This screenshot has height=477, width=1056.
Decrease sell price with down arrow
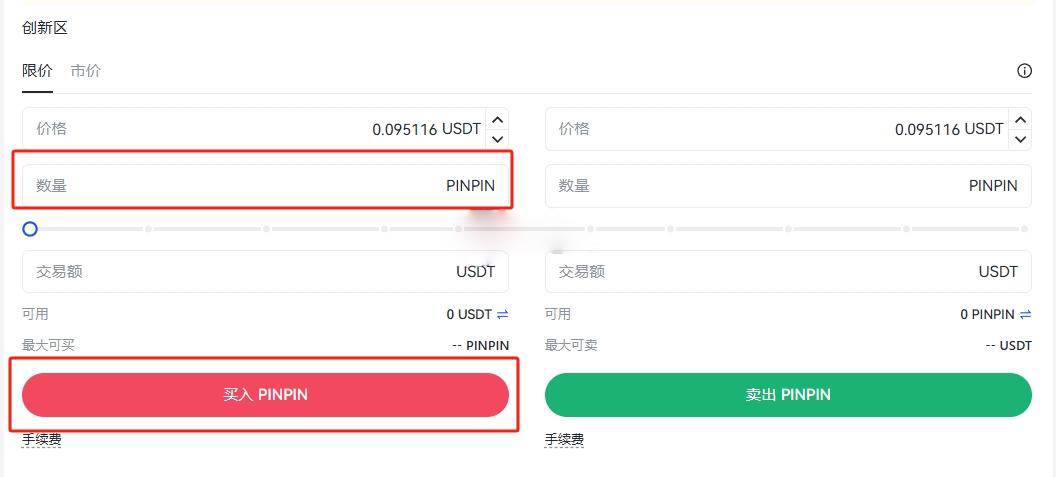(x=1020, y=139)
